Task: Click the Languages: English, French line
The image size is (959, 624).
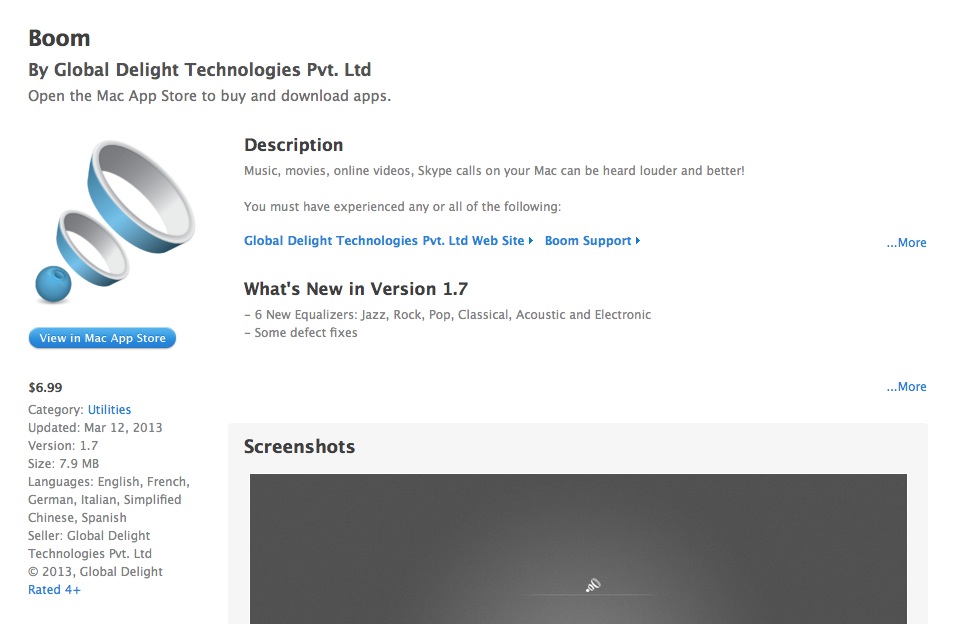Action: (109, 481)
